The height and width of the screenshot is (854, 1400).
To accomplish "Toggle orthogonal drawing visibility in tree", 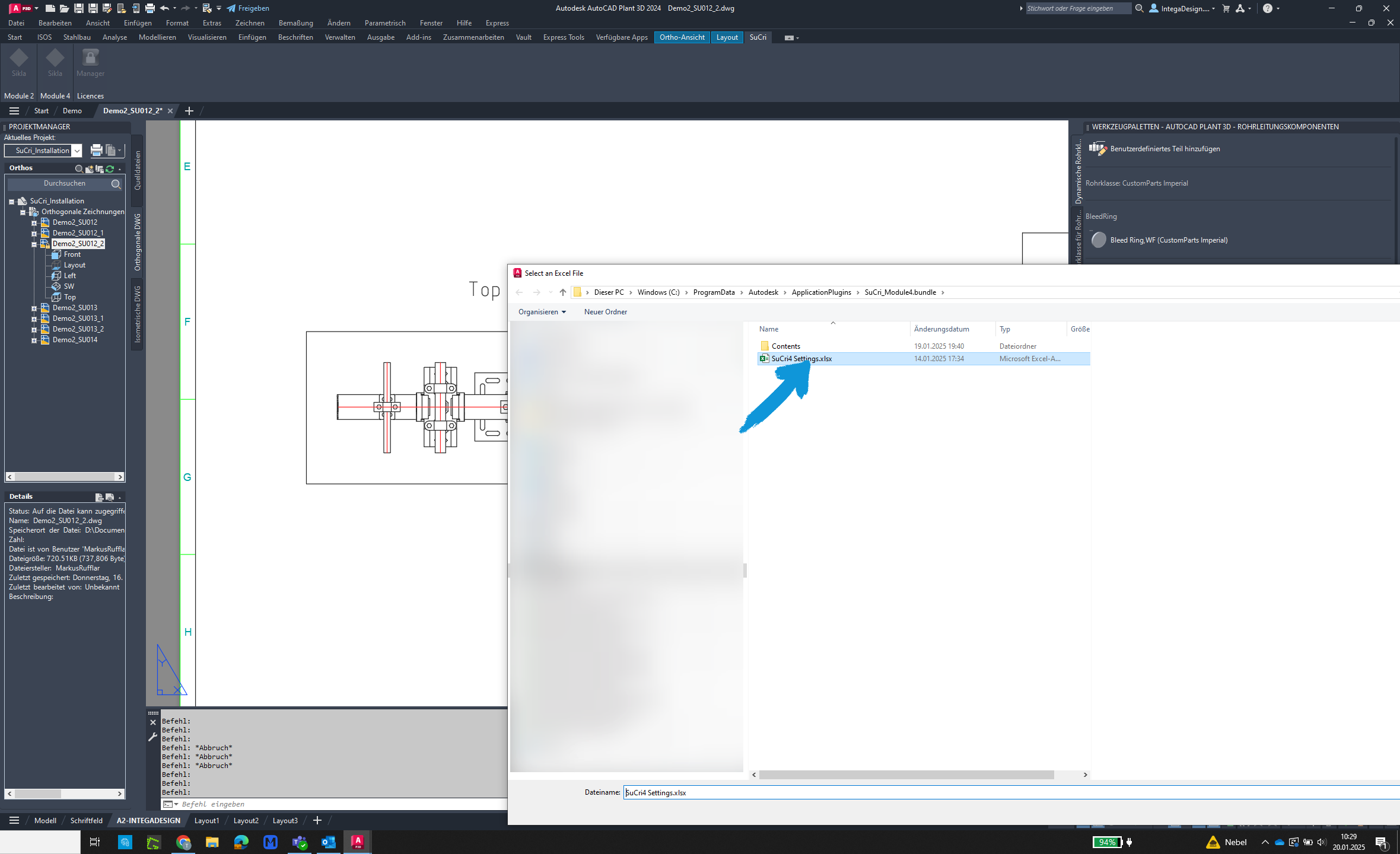I will (x=22, y=211).
